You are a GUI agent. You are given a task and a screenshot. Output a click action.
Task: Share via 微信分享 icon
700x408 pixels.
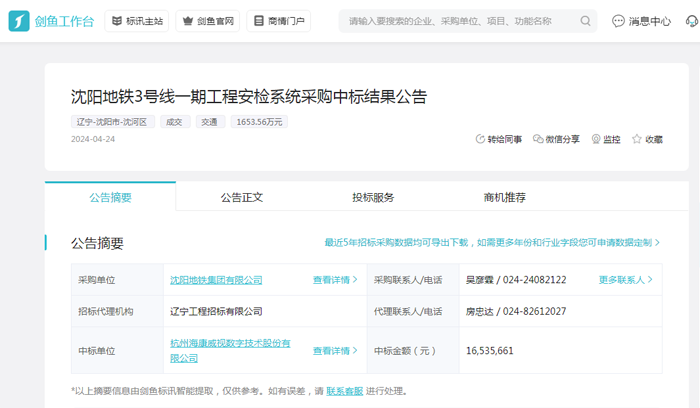pyautogui.click(x=556, y=140)
